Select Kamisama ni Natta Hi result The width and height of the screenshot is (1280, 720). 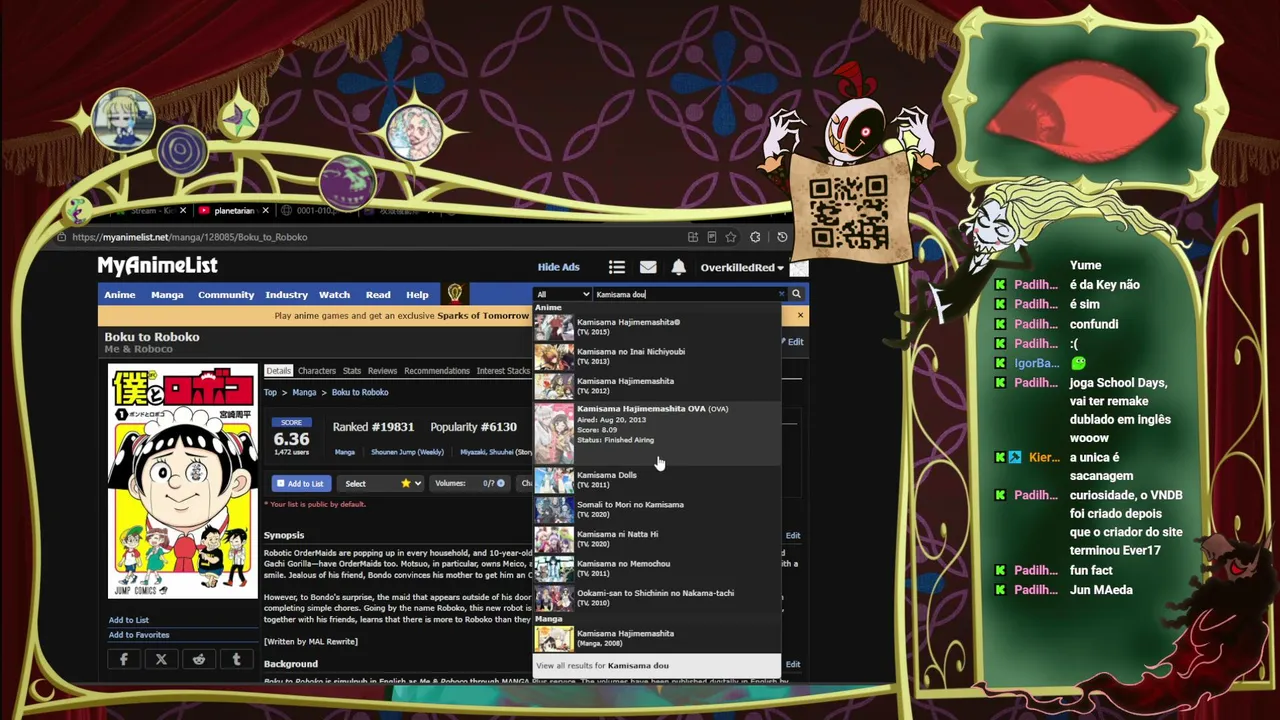(657, 539)
